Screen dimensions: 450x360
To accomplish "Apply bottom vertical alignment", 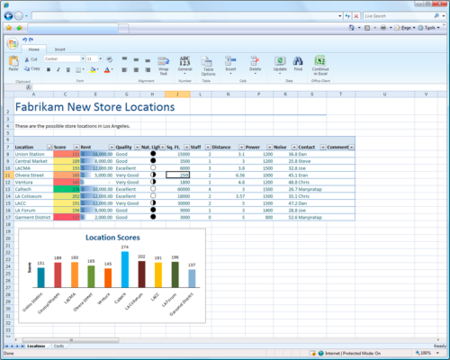I will (148, 60).
